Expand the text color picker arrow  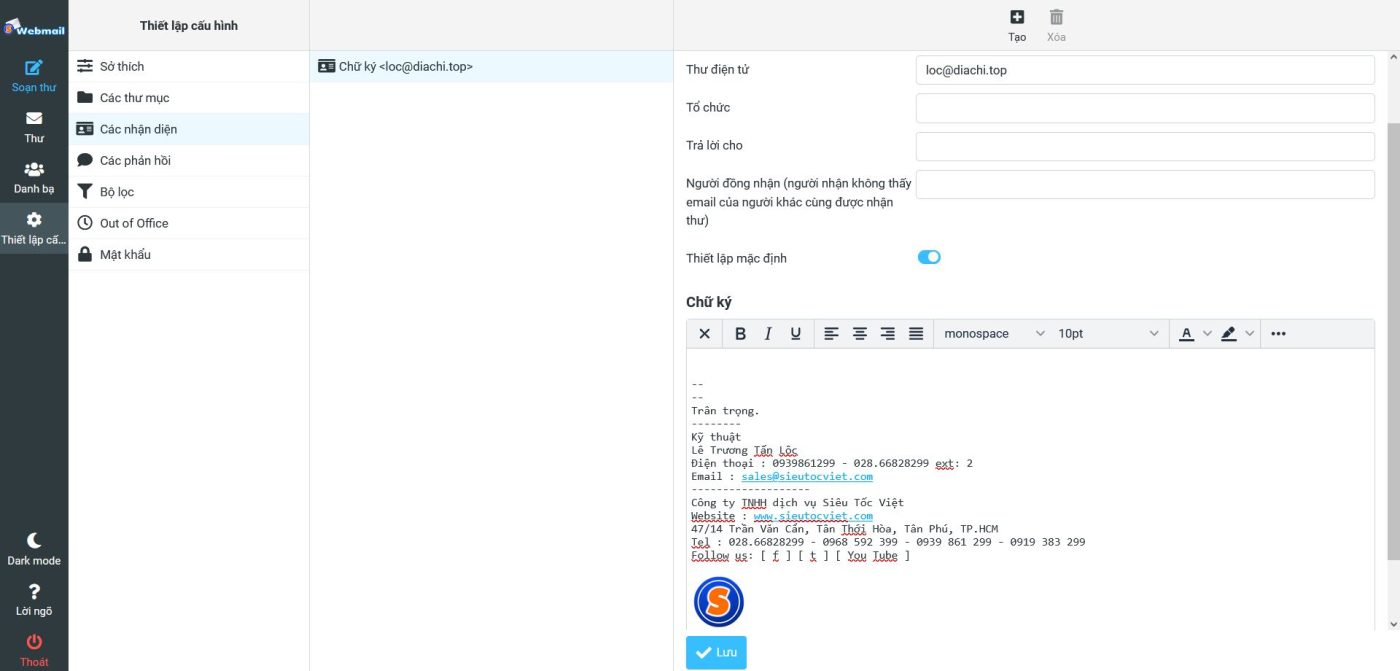(x=1206, y=334)
